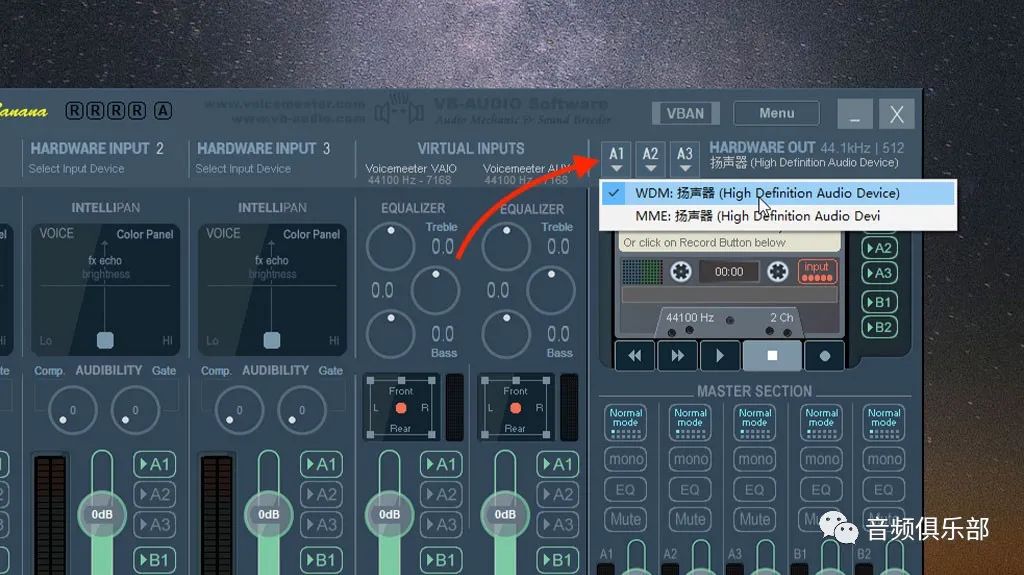Click the AUX Front/Rear panner orange dot
The image size is (1024, 575).
[x=515, y=408]
